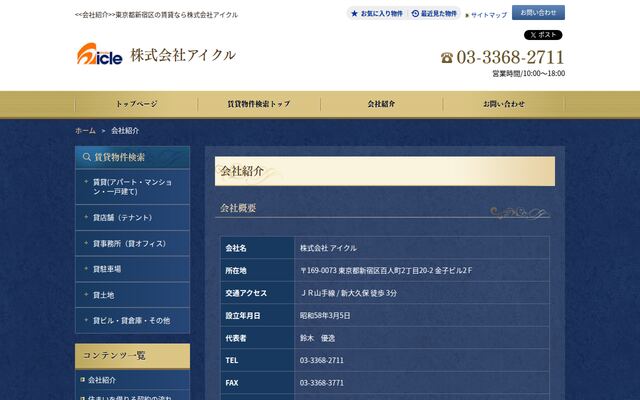This screenshot has width=640, height=400.
Task: Open 賃貸物件検索トップ navigation item
Action: 259,104
